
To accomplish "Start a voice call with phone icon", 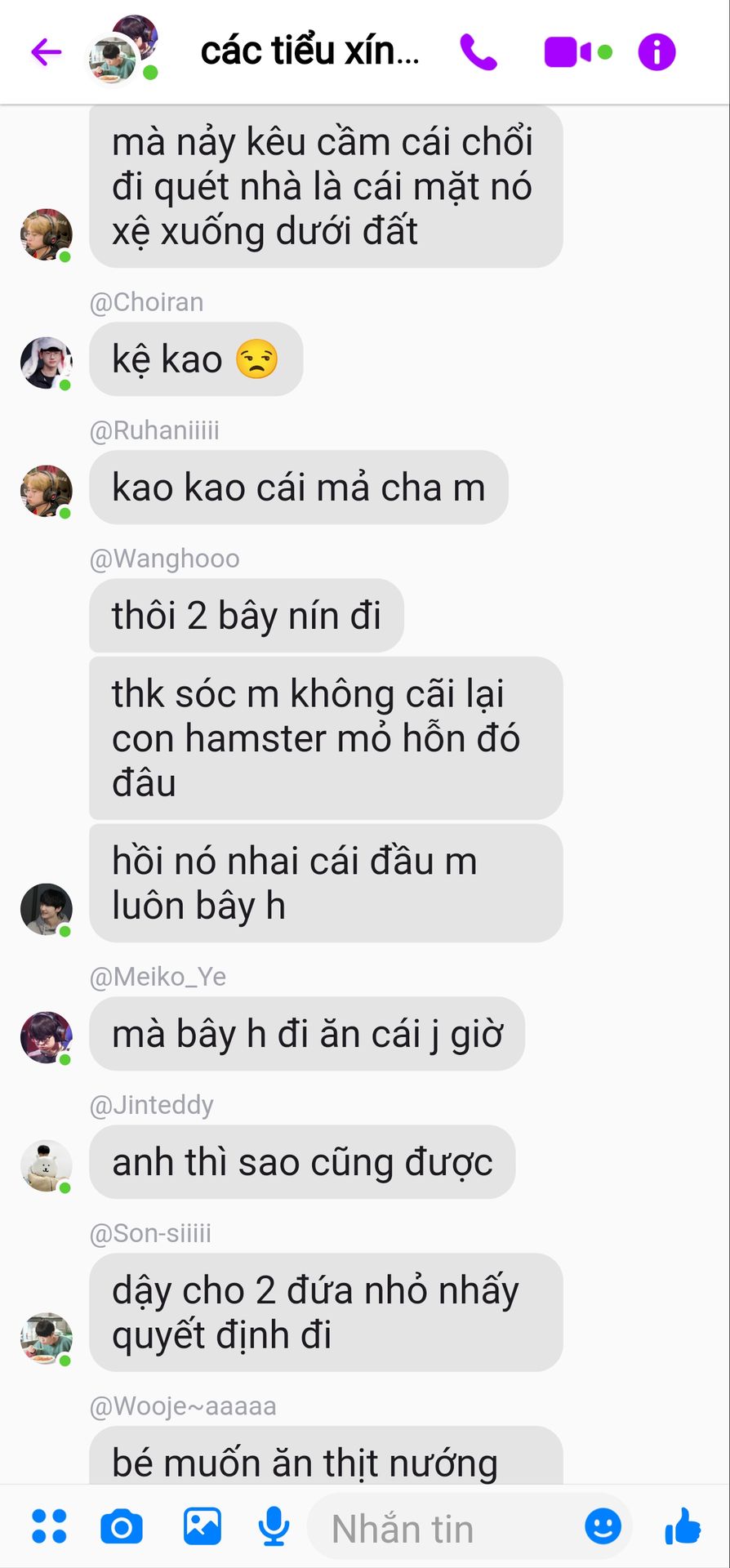I will click(x=479, y=52).
